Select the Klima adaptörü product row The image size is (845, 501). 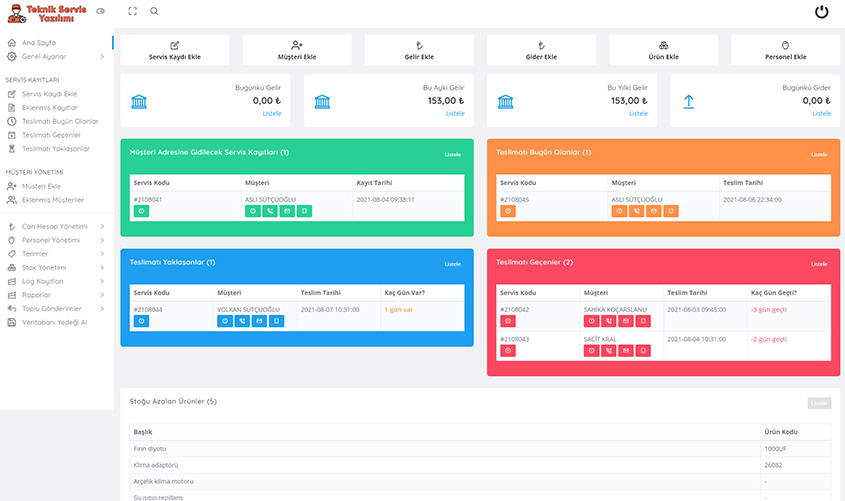[480, 465]
